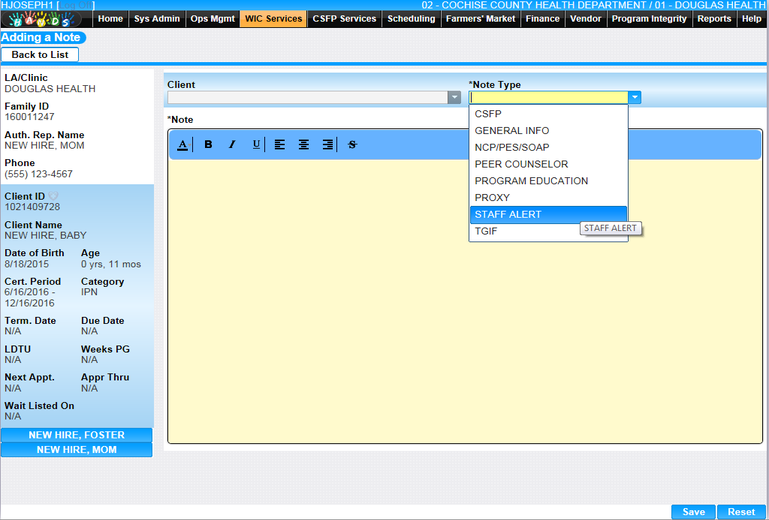Apply strikethrough formatting to note text

(352, 145)
